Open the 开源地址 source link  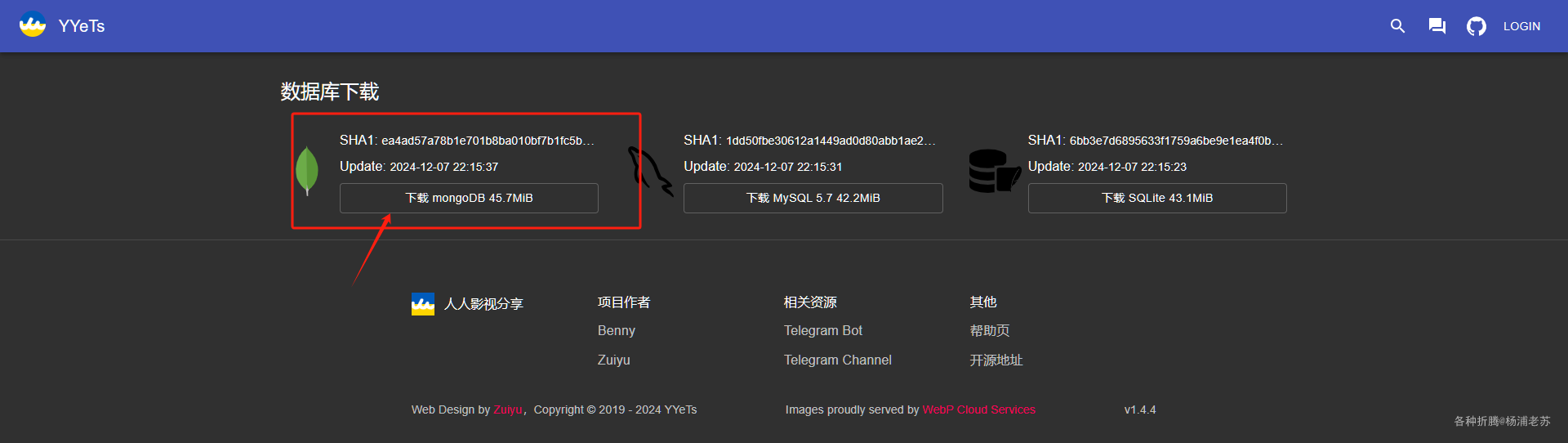[x=996, y=360]
